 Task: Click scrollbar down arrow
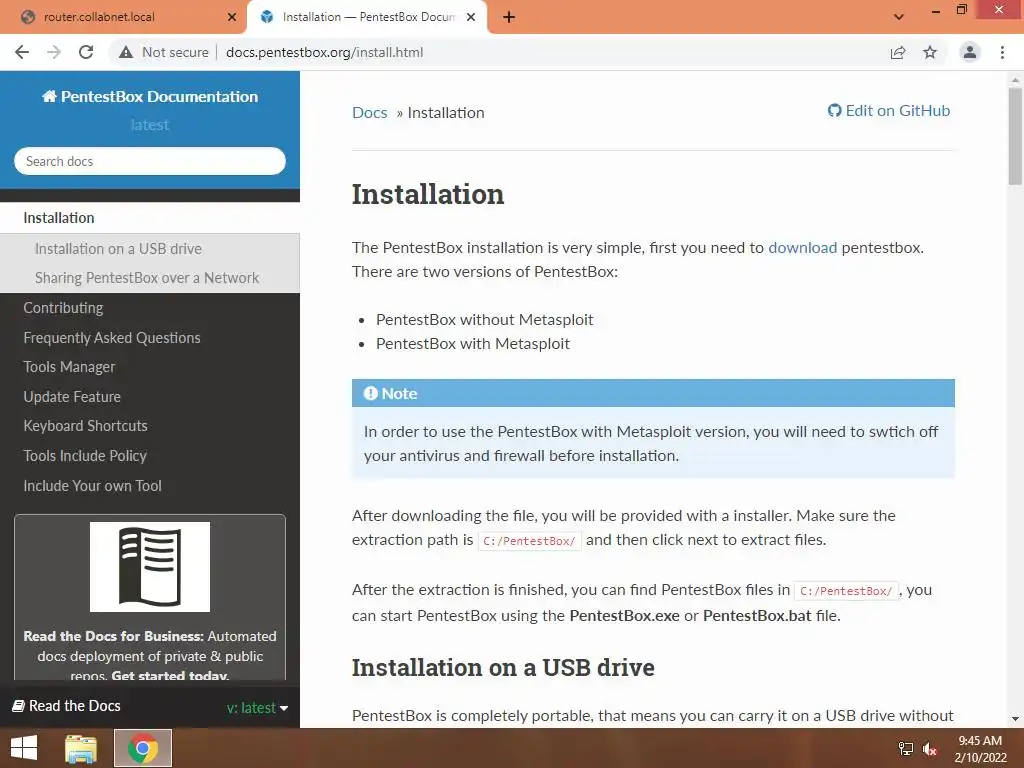(x=1015, y=719)
